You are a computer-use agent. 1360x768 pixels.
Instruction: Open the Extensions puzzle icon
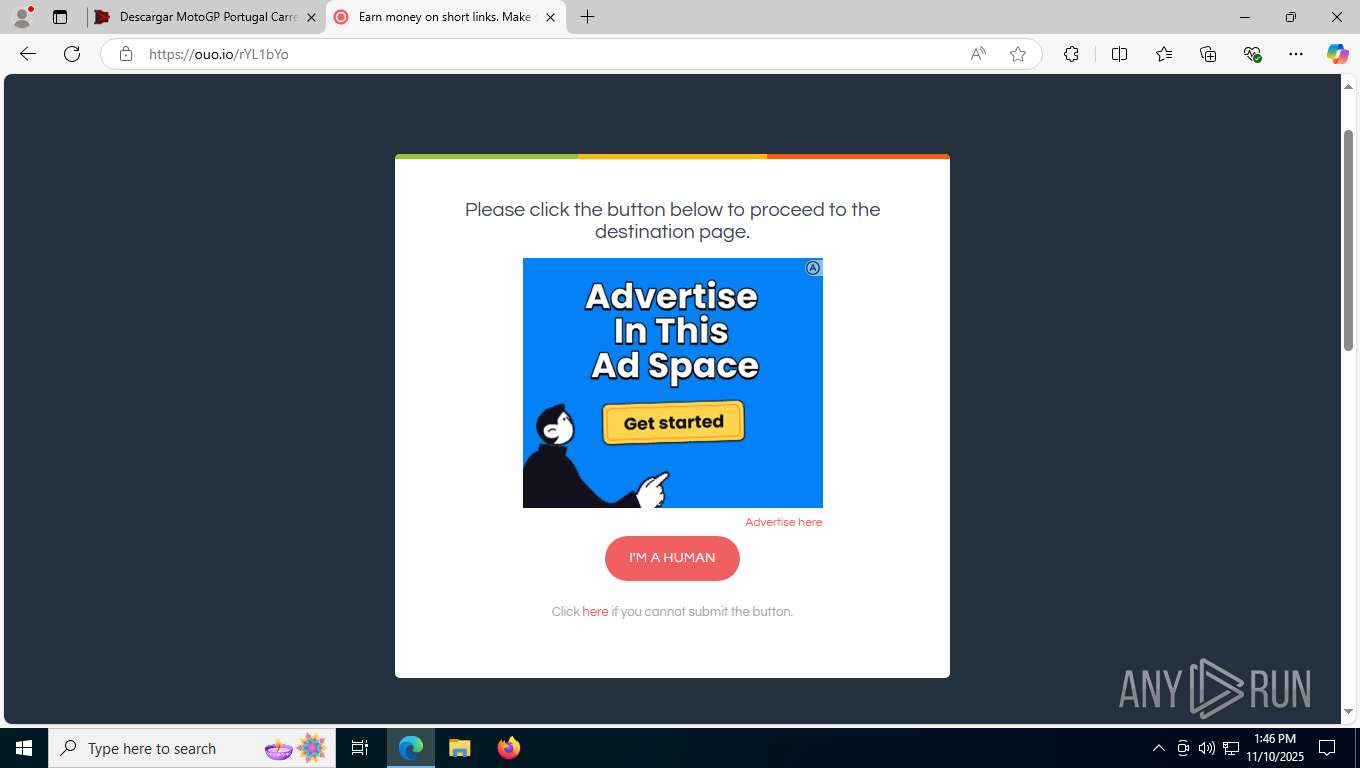click(x=1071, y=54)
